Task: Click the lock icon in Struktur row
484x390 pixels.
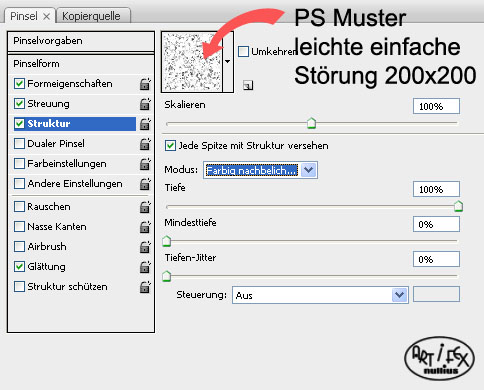Action: pos(145,124)
